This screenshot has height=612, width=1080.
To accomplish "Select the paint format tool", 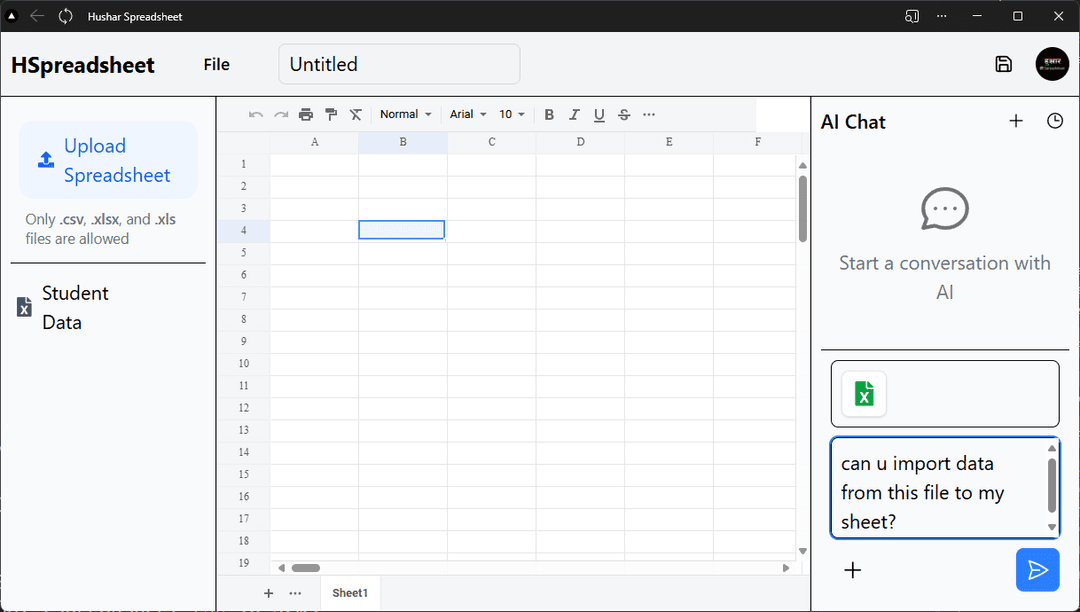I will click(331, 115).
